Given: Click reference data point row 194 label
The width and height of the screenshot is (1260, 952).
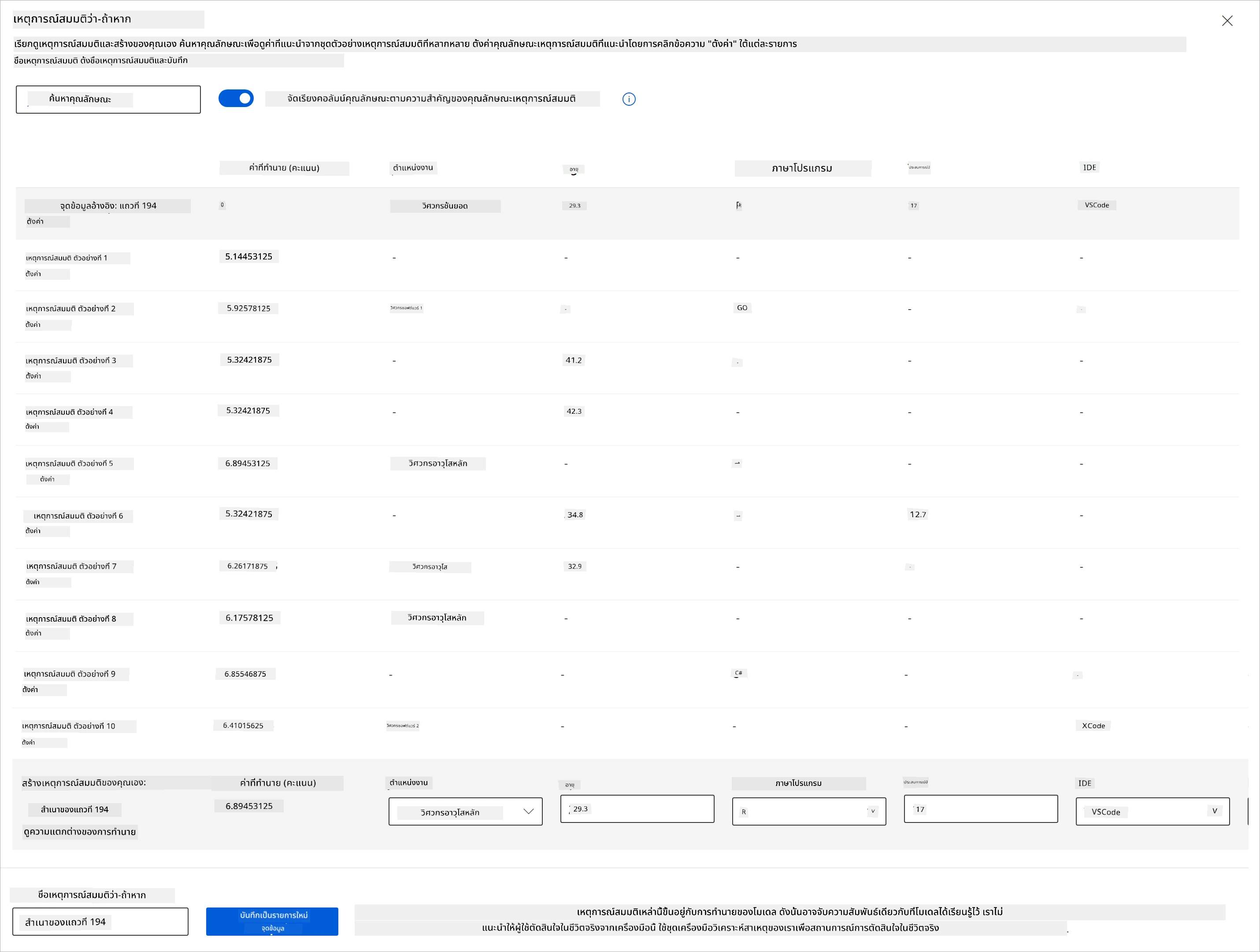Looking at the screenshot, I should 108,206.
